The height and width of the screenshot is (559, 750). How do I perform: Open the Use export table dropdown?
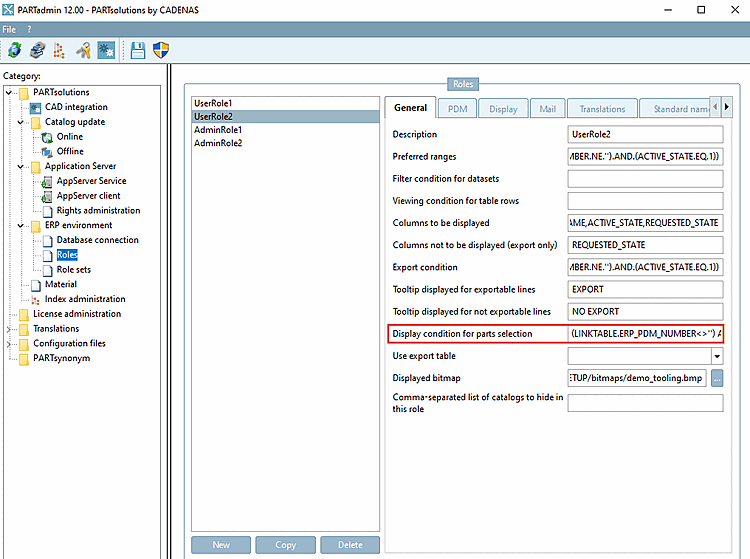717,356
